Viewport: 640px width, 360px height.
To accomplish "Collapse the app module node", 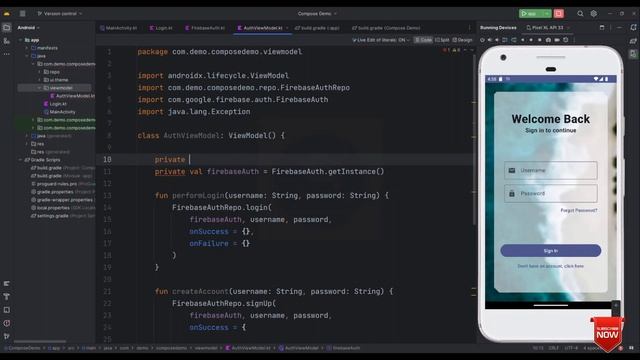I will pos(20,40).
